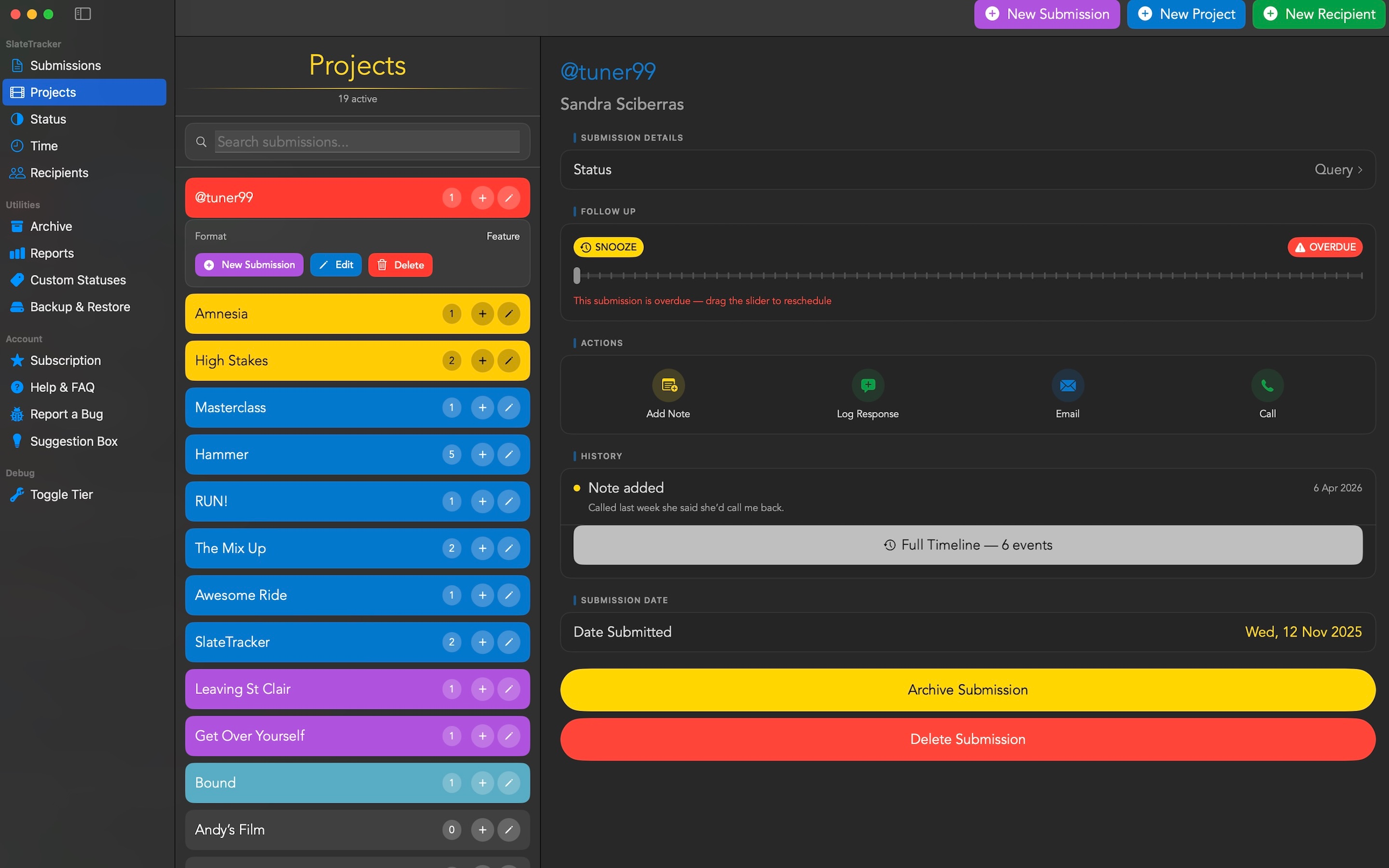Click the red Delete project button
Image resolution: width=1389 pixels, height=868 pixels.
tap(400, 265)
